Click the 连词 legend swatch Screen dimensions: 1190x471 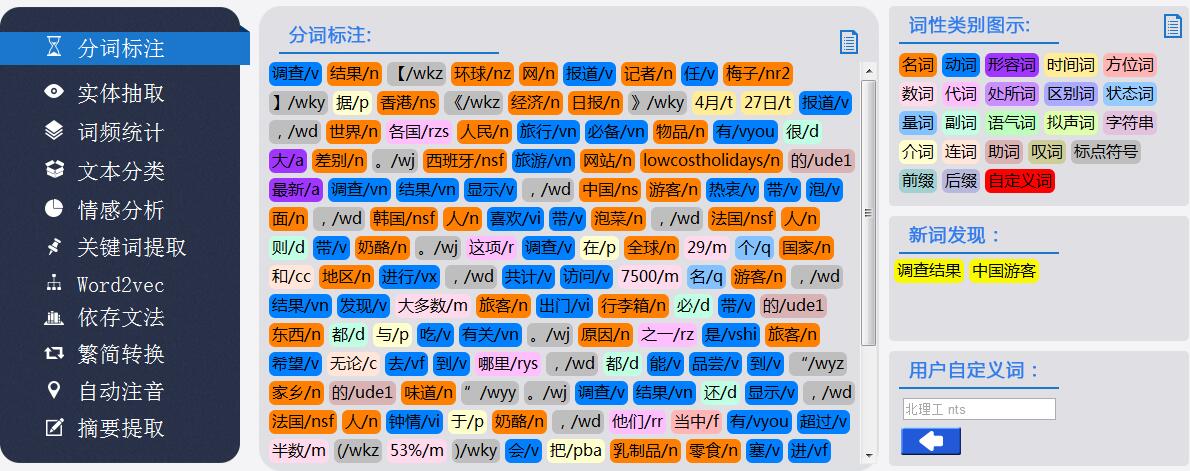coord(961,152)
